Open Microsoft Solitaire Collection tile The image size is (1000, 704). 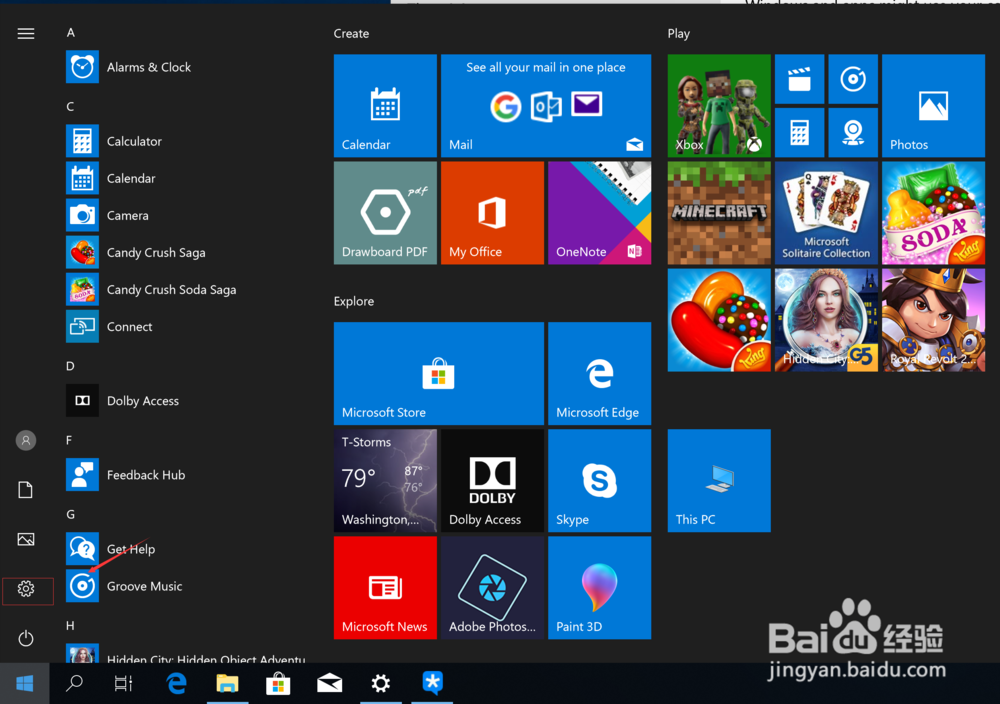[x=827, y=213]
